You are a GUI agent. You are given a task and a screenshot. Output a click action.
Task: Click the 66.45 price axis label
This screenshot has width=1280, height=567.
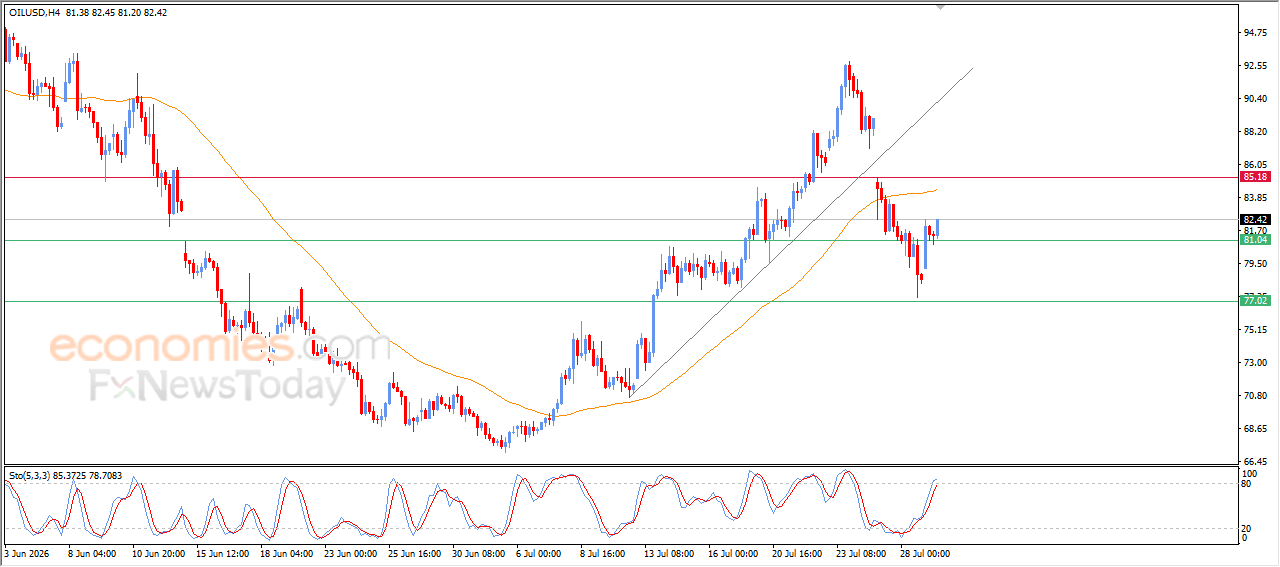coord(1255,461)
